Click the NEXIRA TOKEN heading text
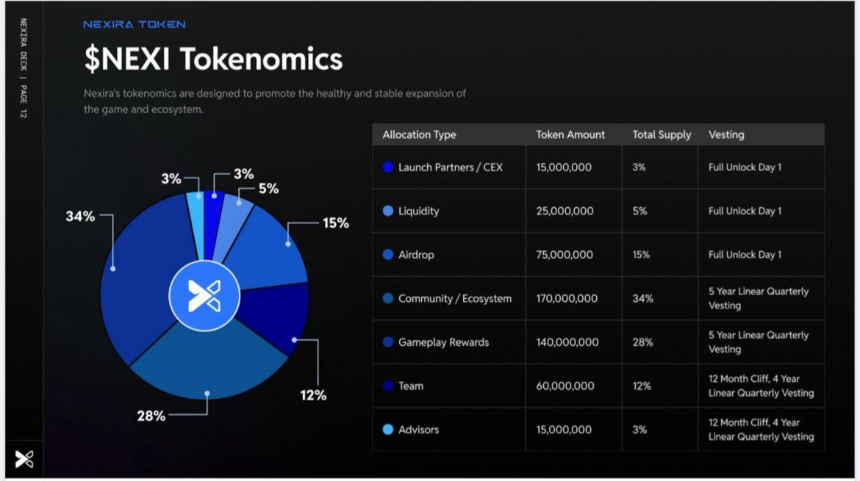Image resolution: width=860 pixels, height=481 pixels. tap(134, 24)
